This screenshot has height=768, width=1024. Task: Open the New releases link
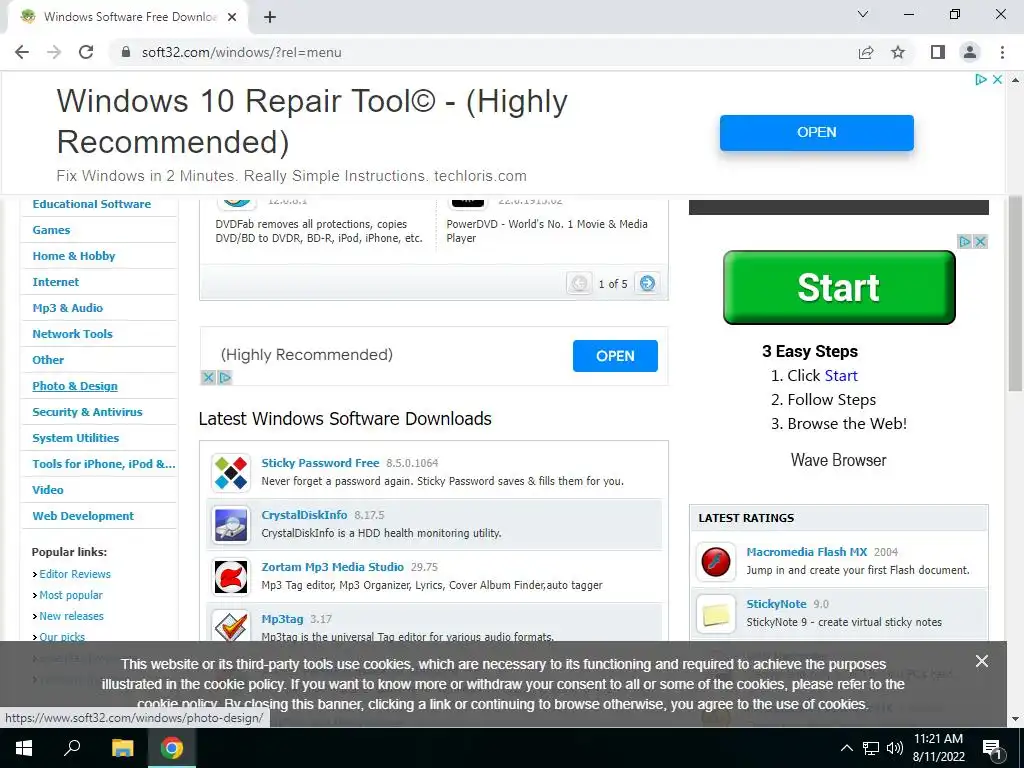click(x=71, y=616)
